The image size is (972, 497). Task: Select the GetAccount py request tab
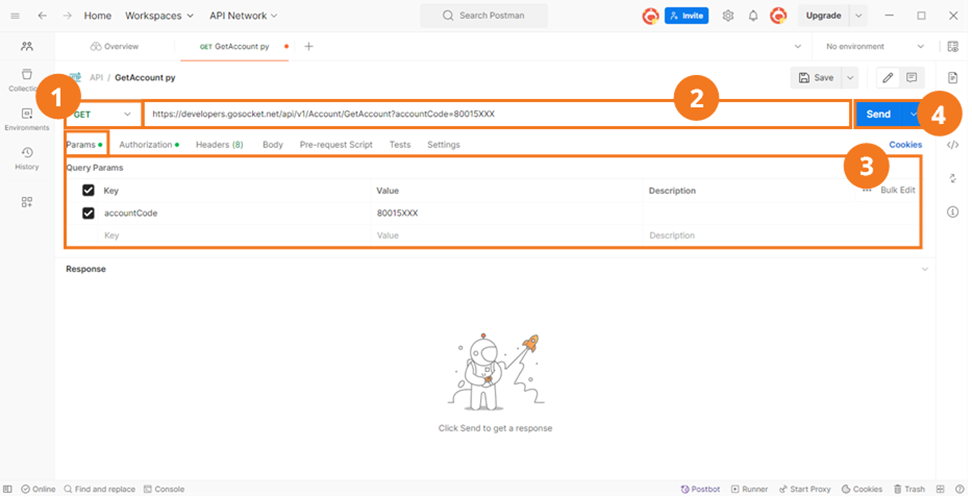pos(234,46)
